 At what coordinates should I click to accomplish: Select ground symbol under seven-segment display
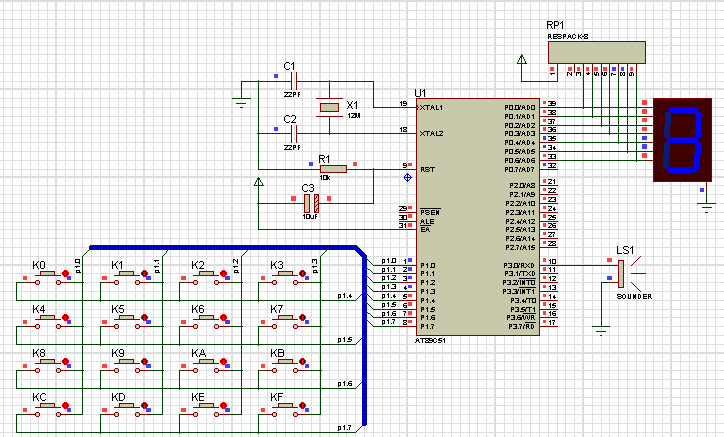(x=706, y=207)
